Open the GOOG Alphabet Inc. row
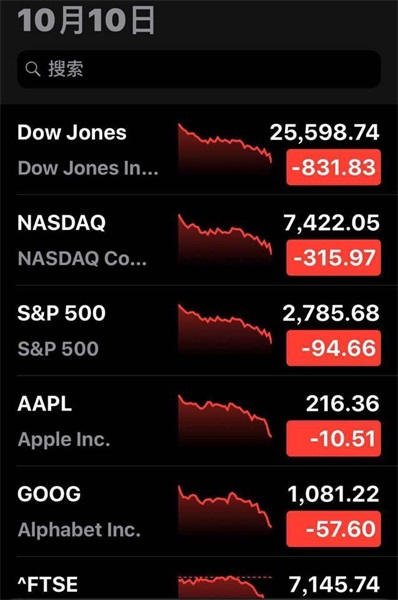Viewport: 398px width, 600px height. pyautogui.click(x=199, y=511)
